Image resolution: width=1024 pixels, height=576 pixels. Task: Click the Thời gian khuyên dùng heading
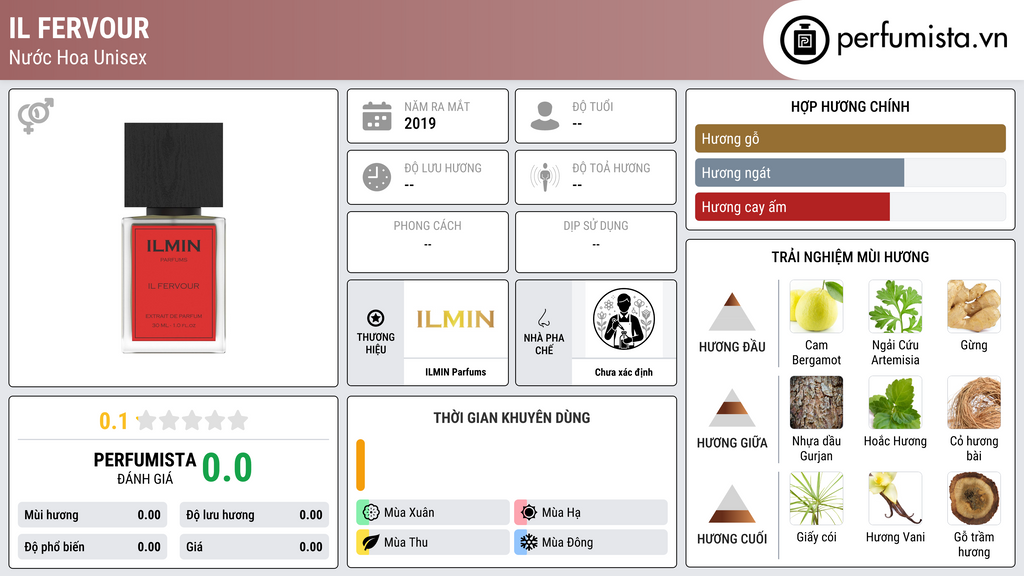pos(512,417)
